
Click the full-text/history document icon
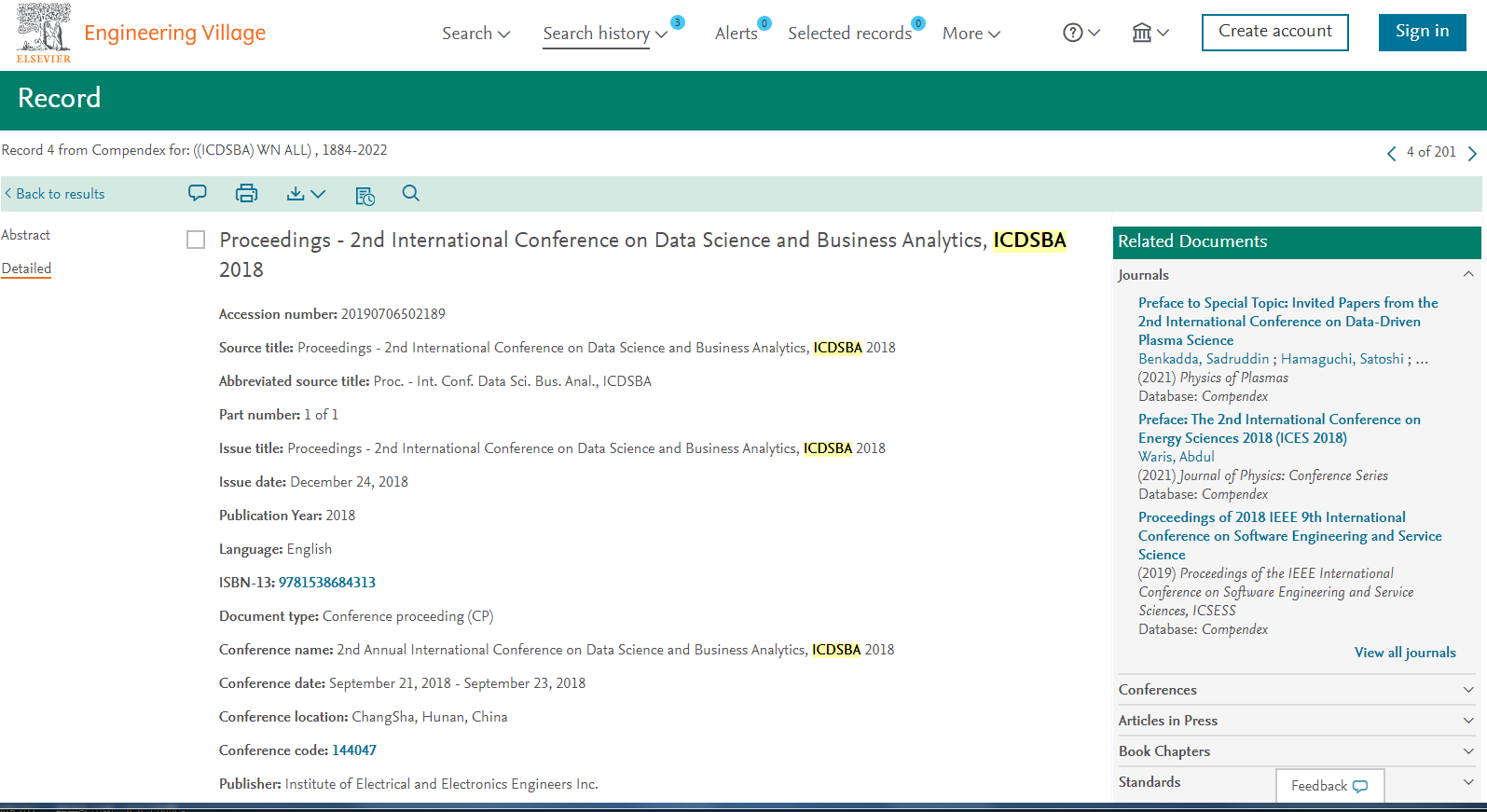click(x=365, y=195)
